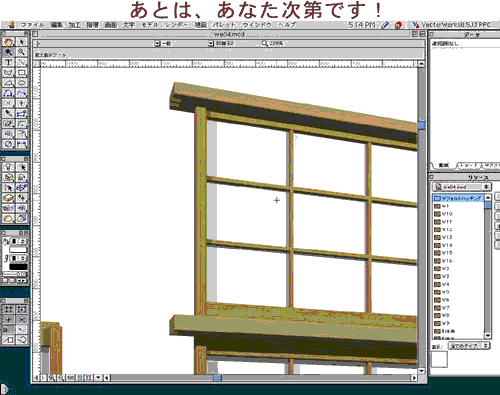Viewport: 500px width, 395px height.
Task: Select the pan hand tool
Action: pos(9,42)
